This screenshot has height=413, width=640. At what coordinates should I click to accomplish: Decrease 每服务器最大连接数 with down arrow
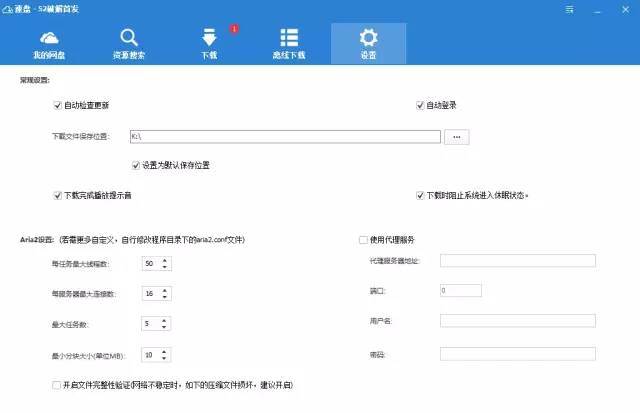(x=165, y=297)
